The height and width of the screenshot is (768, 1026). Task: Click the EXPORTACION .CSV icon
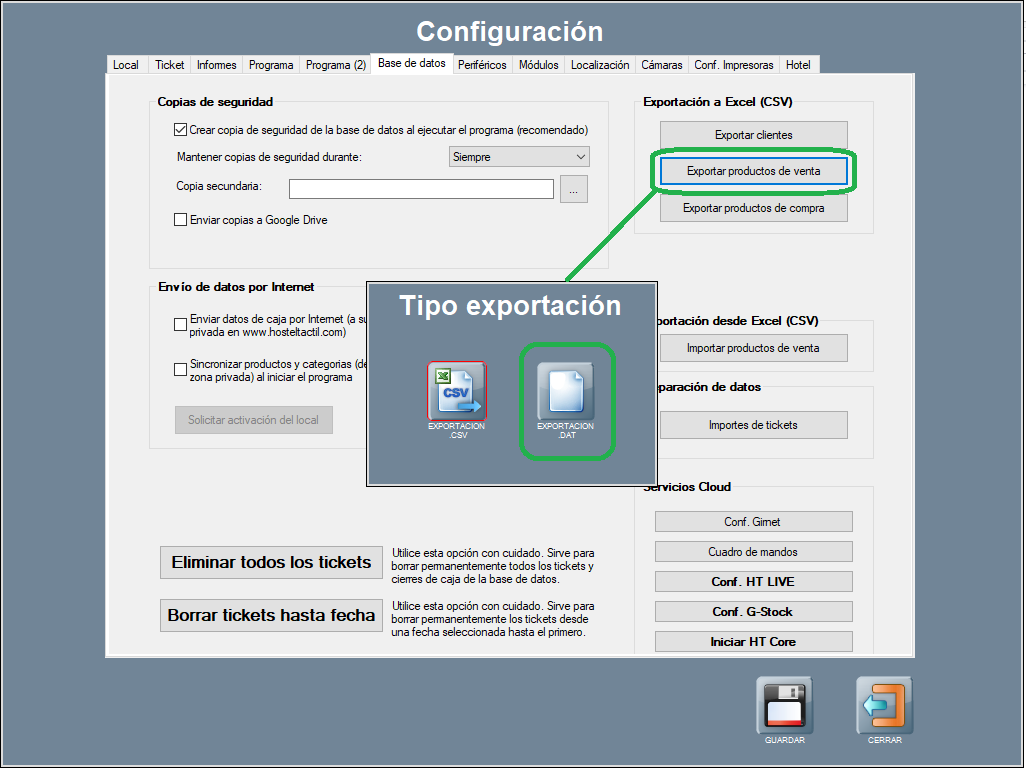pos(457,391)
